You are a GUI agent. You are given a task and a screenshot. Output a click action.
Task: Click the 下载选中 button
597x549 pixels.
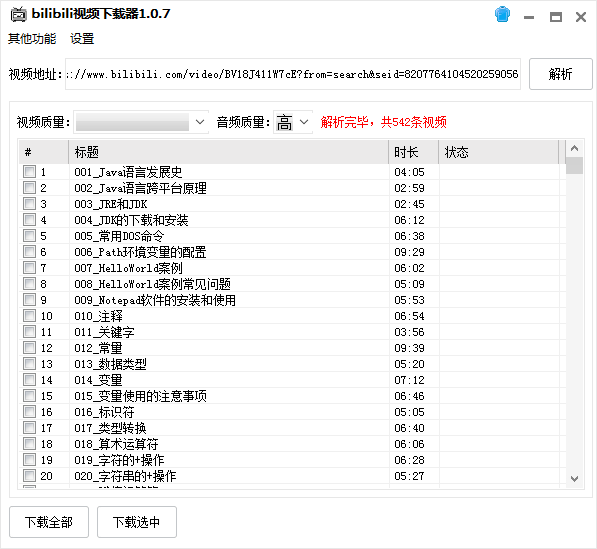point(137,522)
